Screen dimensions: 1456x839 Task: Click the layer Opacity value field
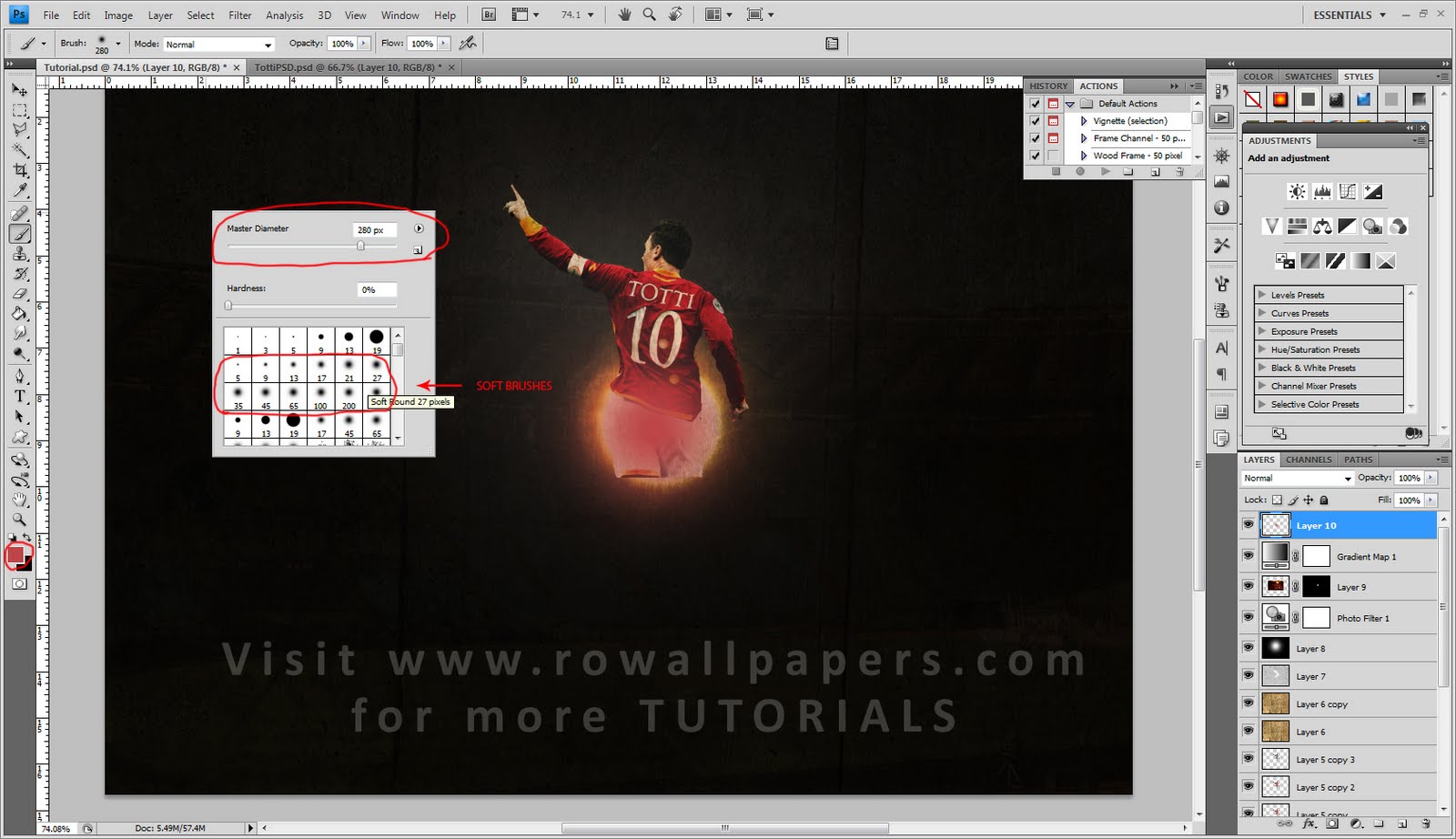(1409, 478)
